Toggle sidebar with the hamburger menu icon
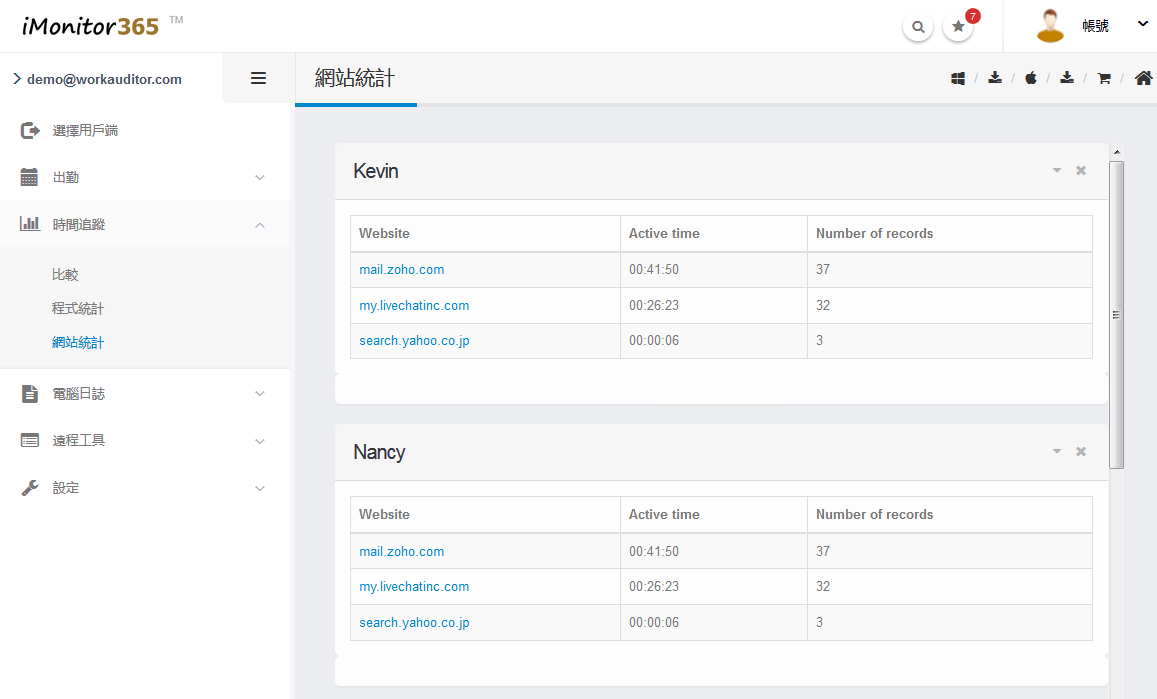 (x=258, y=78)
